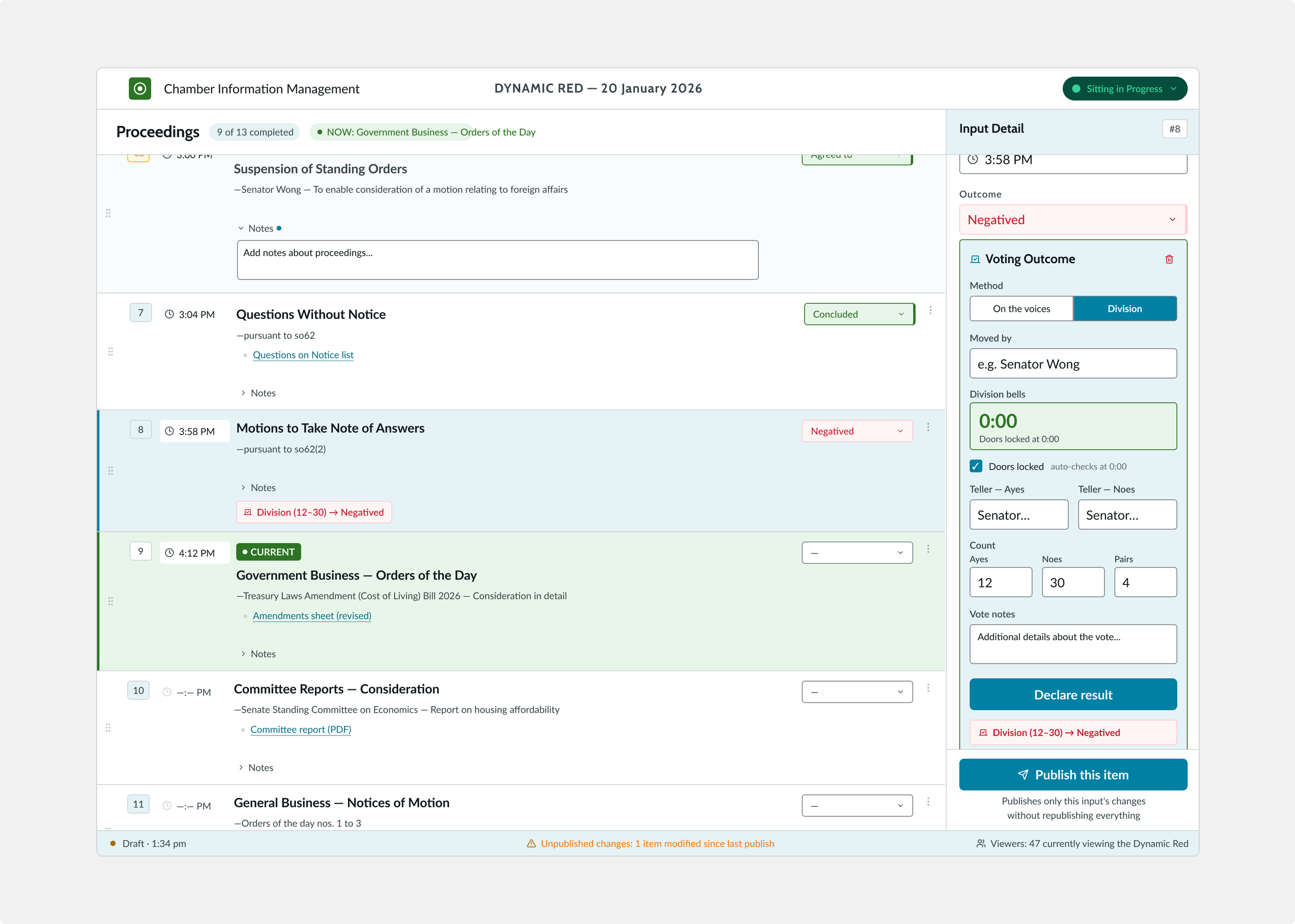Open the Outcome Negatived dropdown in Input Detail

click(1073, 220)
